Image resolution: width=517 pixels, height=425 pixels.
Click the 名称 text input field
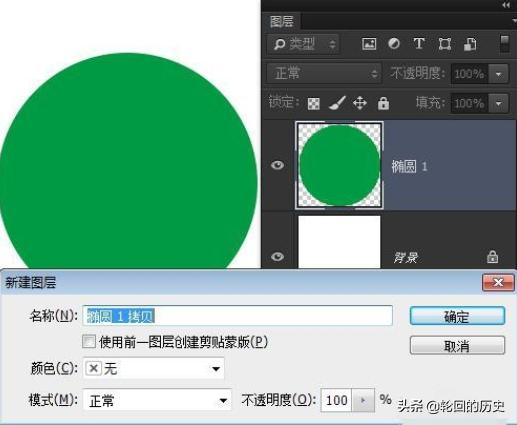[238, 315]
